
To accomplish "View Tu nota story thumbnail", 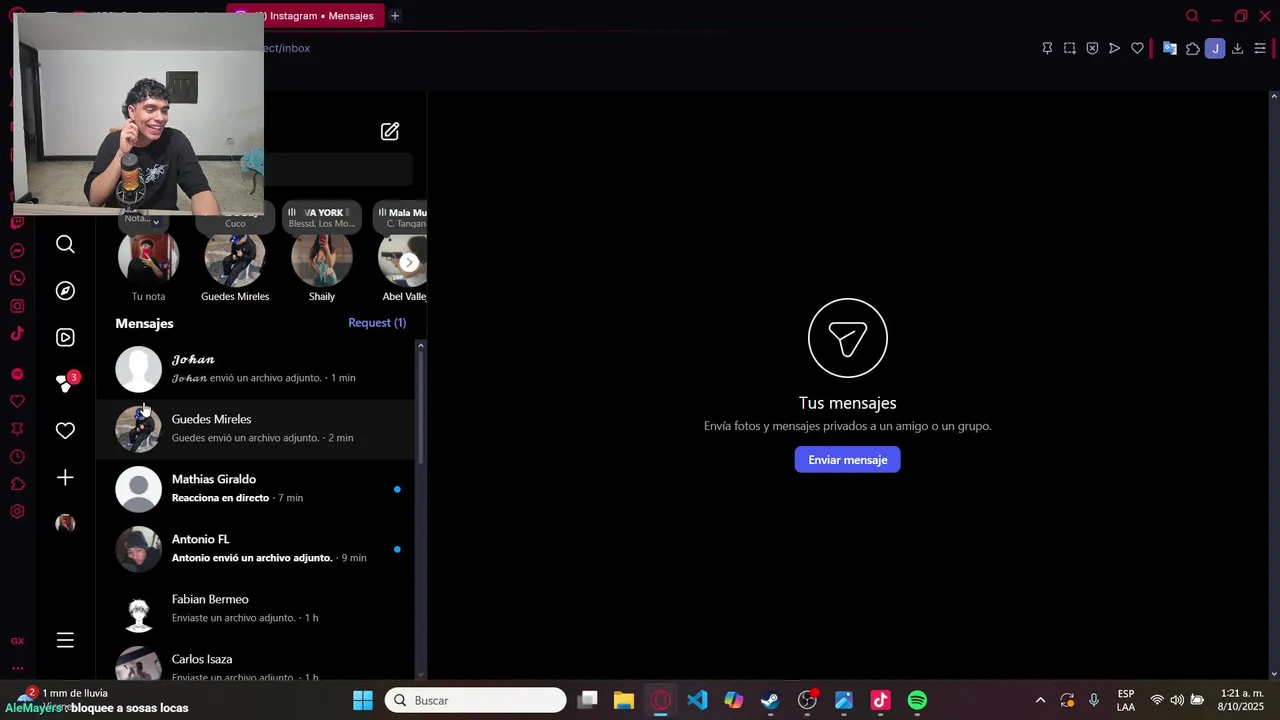I will tap(148, 258).
